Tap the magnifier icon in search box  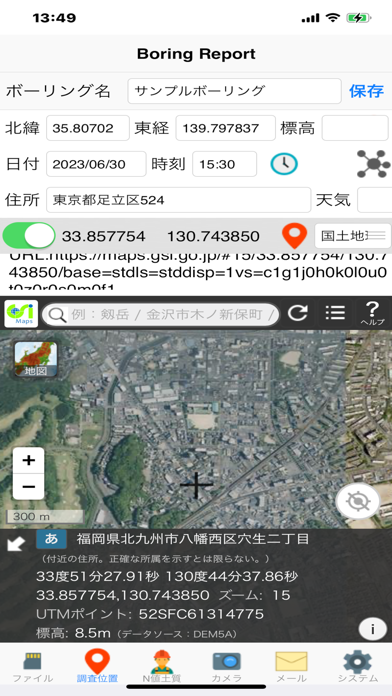tap(58, 315)
